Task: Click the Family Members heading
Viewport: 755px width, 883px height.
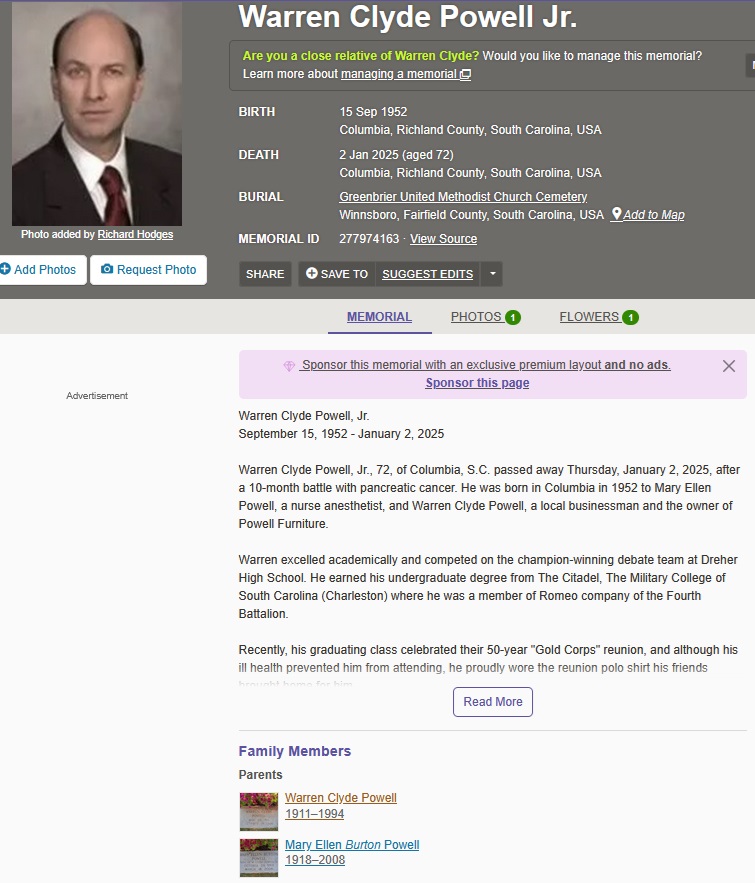Action: point(294,751)
